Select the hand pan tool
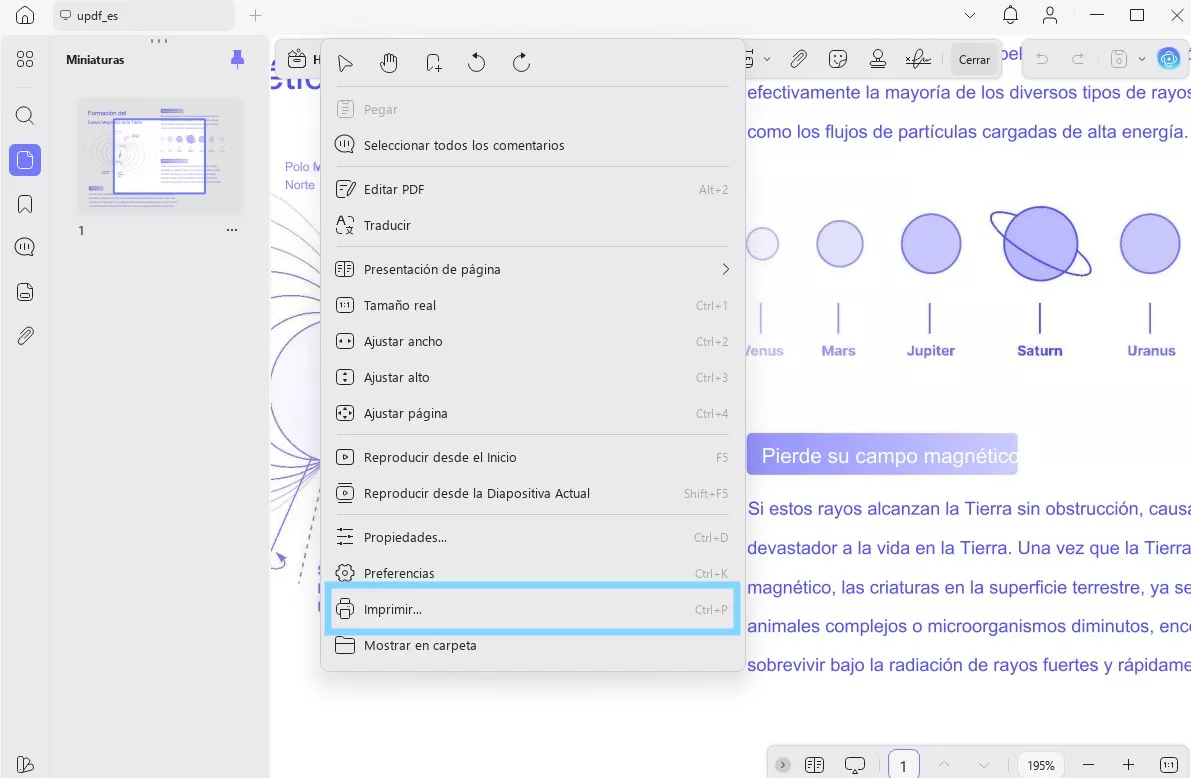 click(x=389, y=63)
